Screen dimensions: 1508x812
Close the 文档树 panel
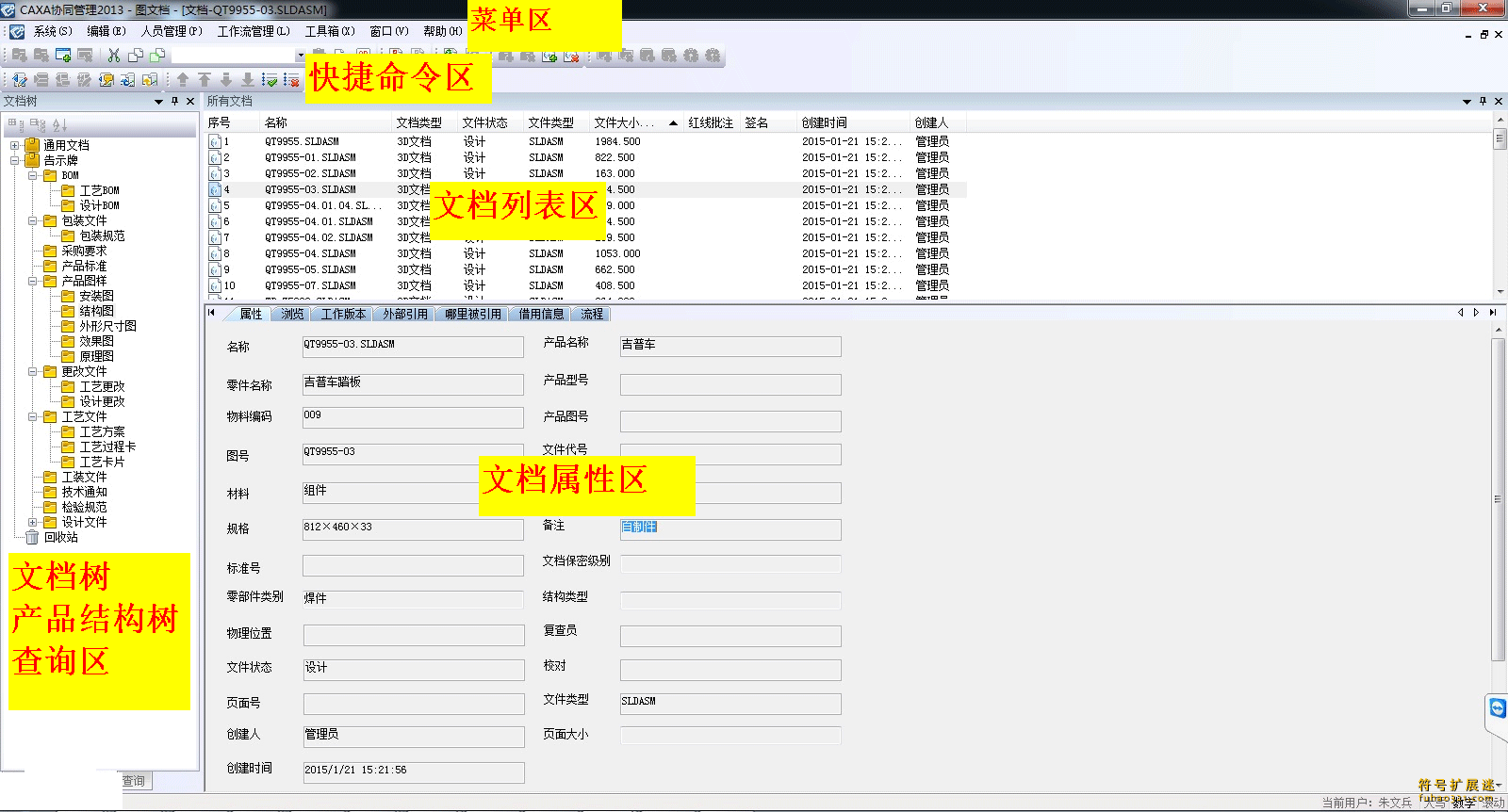190,101
